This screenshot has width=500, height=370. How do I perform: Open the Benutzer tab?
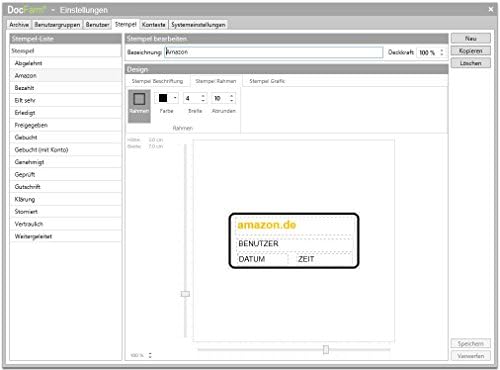click(97, 25)
